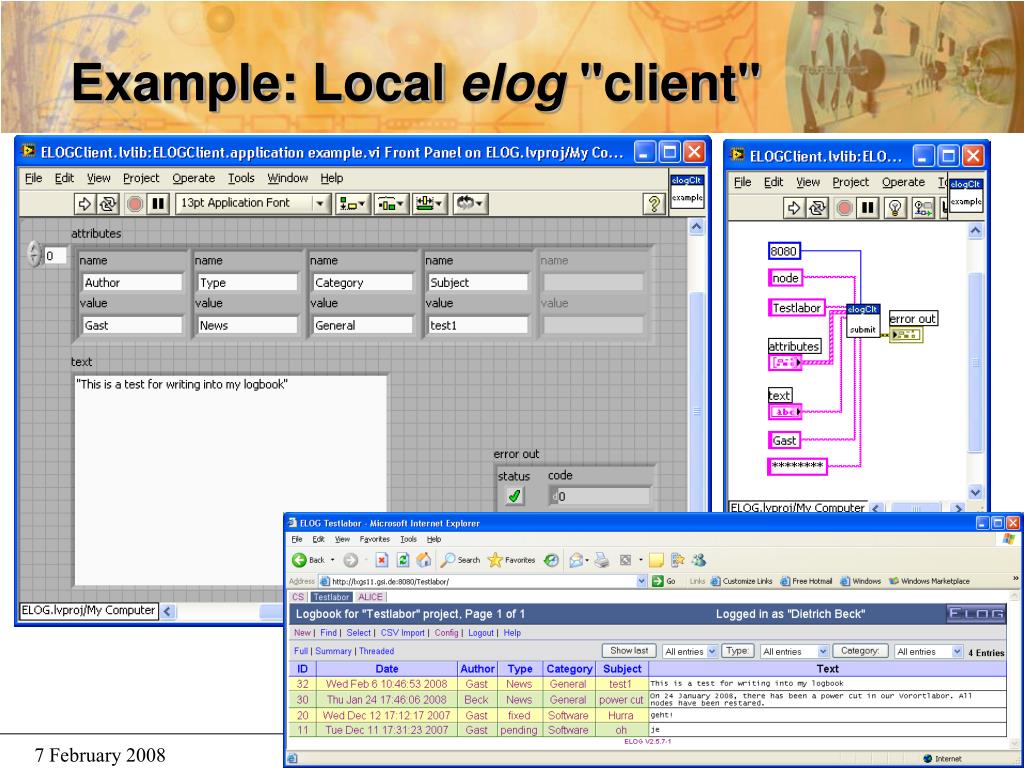Click the Run arrow in Front Panel toolbar
1024x768 pixels.
coord(83,203)
